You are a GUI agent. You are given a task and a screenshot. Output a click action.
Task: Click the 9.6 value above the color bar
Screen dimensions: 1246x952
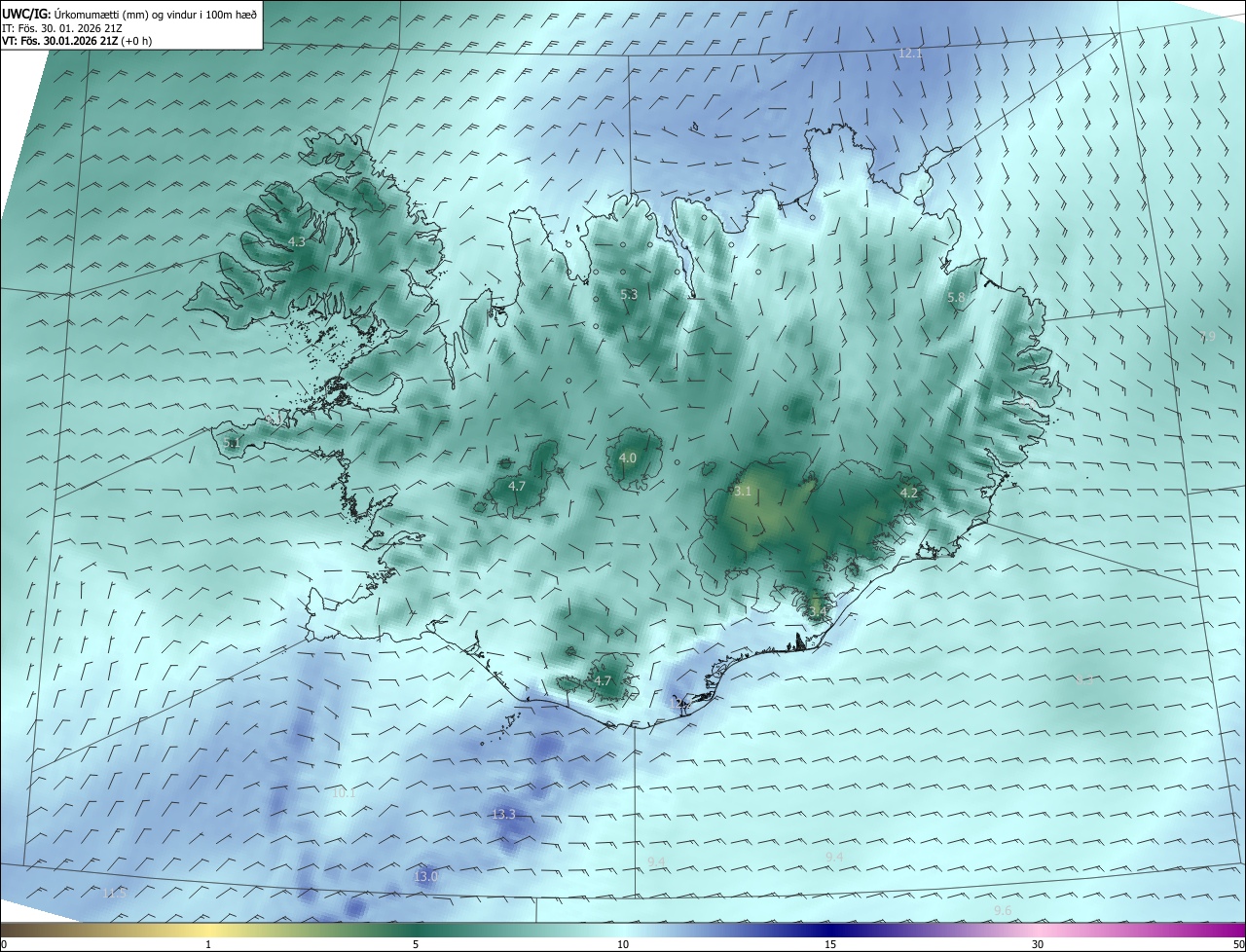click(1003, 910)
